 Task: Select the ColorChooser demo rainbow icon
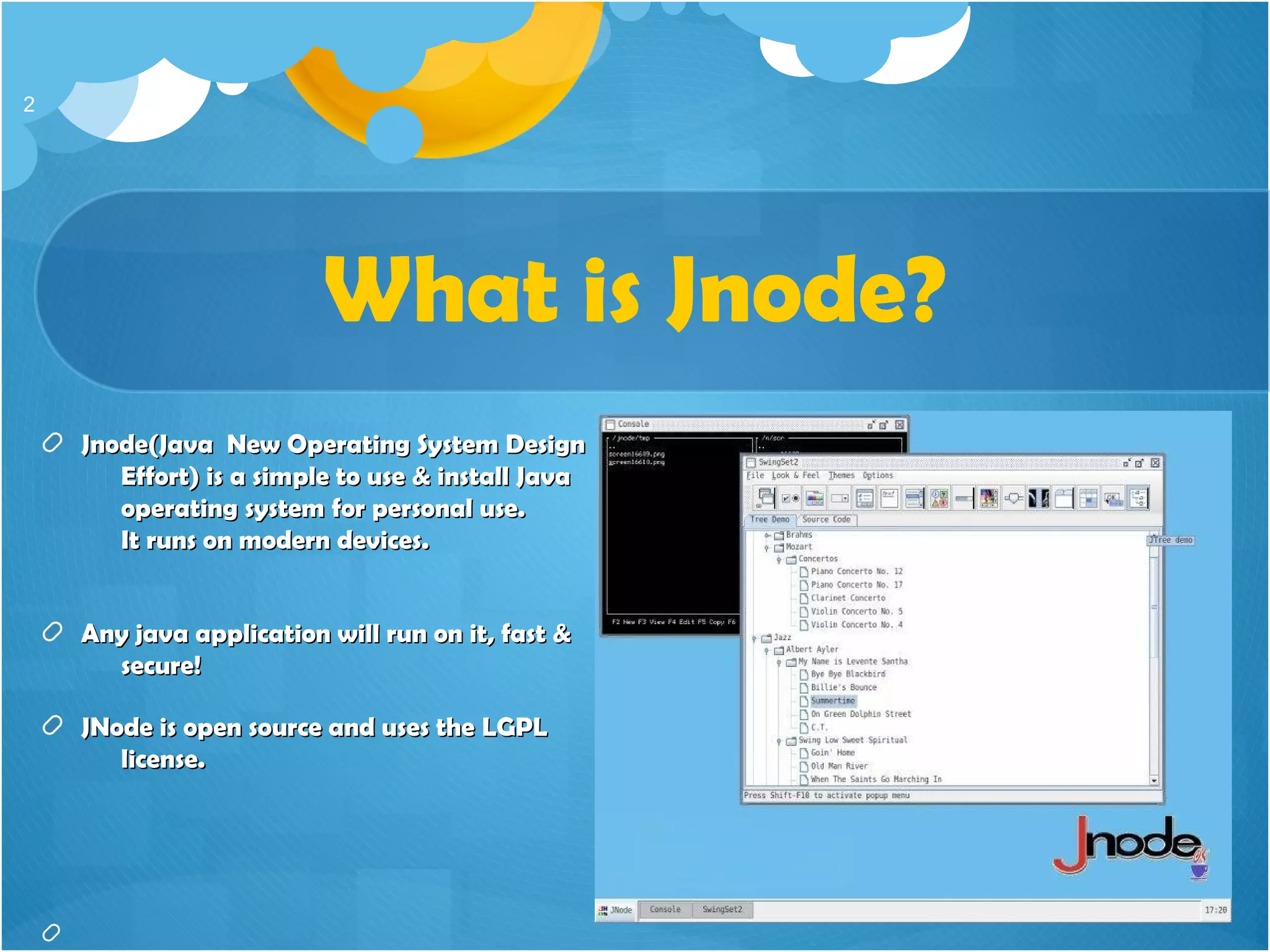pos(815,498)
